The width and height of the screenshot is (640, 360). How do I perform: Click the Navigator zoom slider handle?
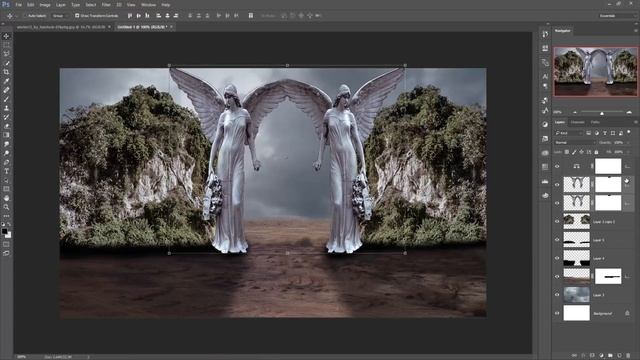[x=602, y=113]
